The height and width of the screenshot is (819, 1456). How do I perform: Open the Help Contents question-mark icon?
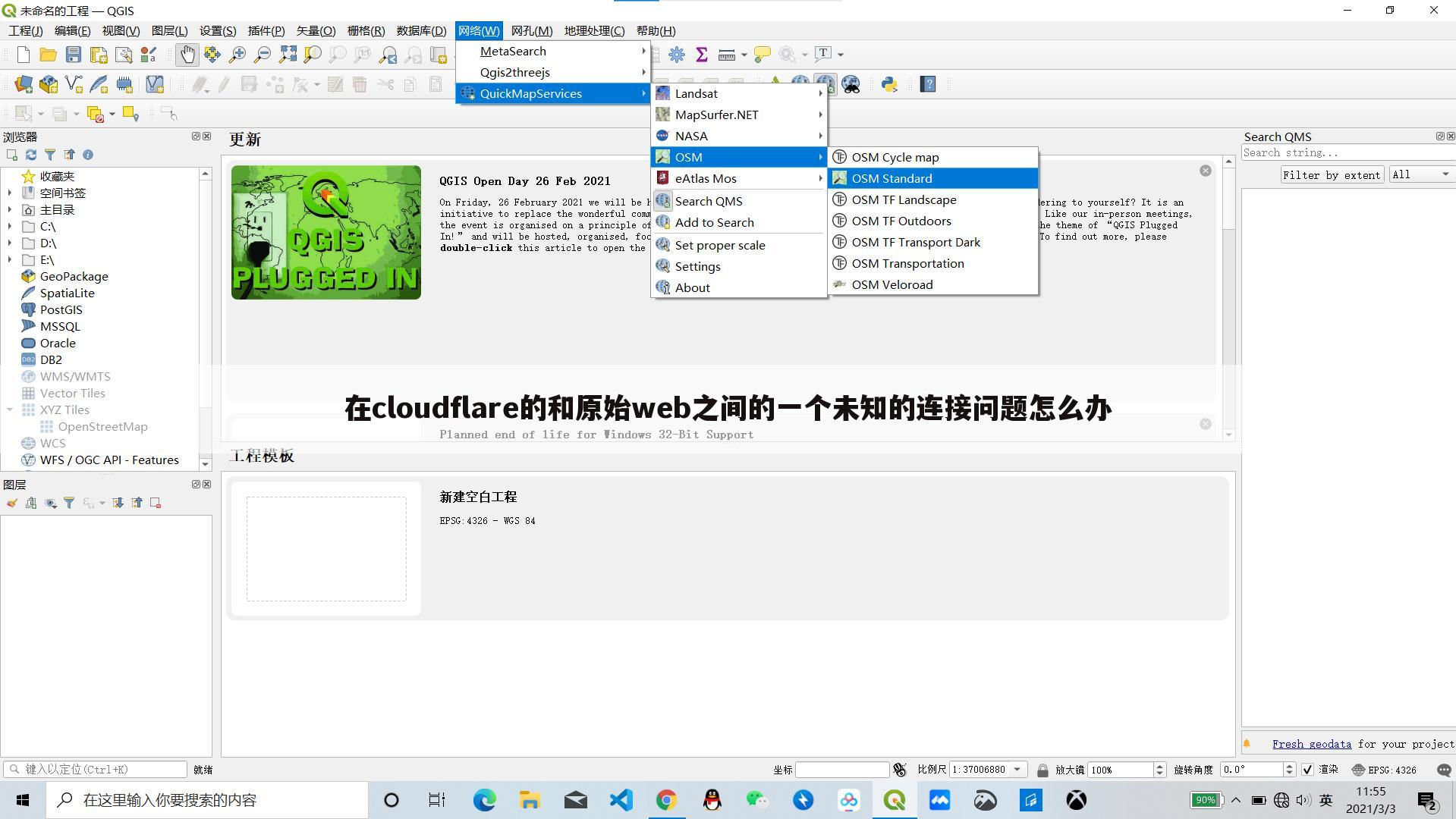[928, 84]
